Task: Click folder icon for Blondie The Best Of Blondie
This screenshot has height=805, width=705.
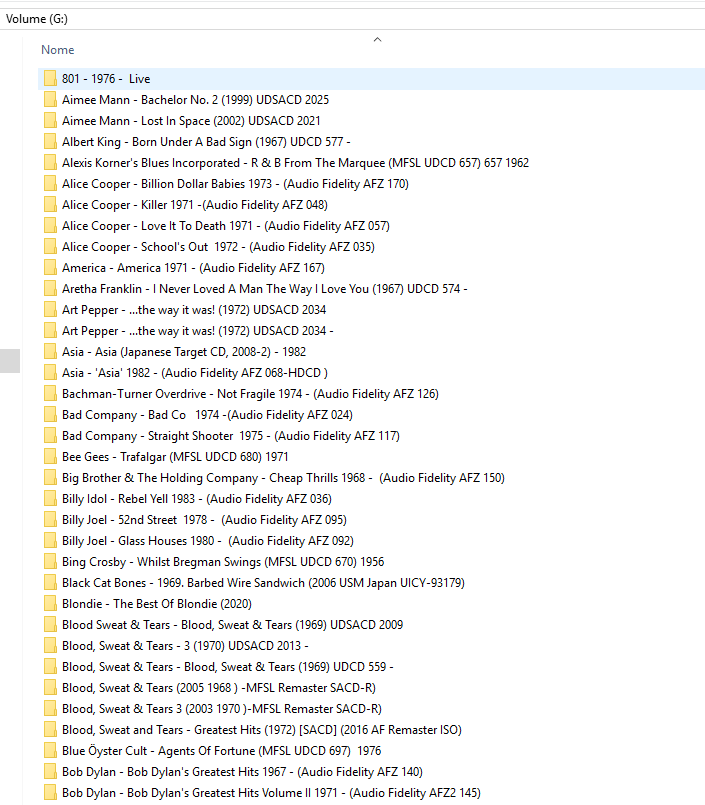Action: coord(50,604)
